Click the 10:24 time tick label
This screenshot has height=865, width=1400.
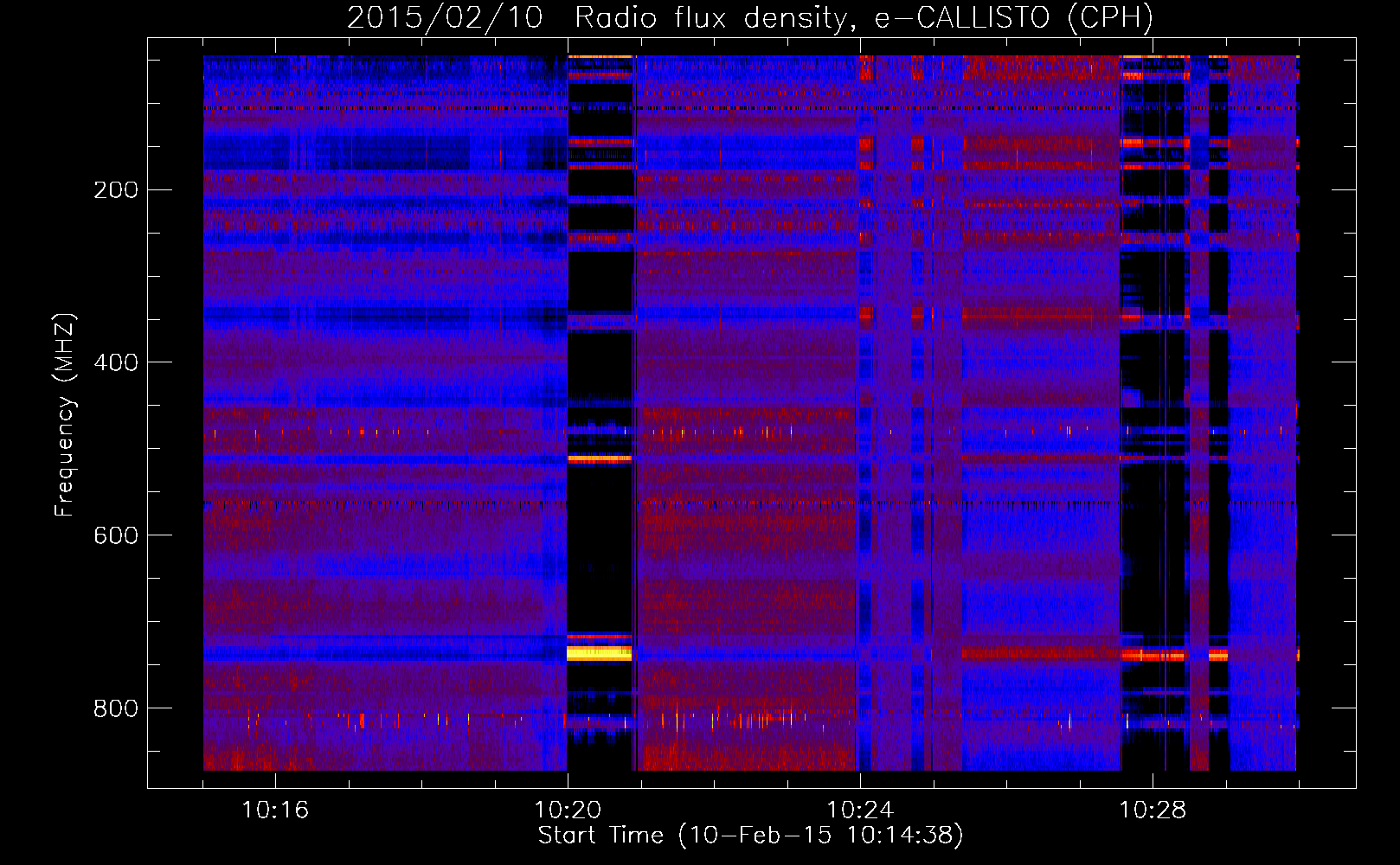click(x=860, y=811)
